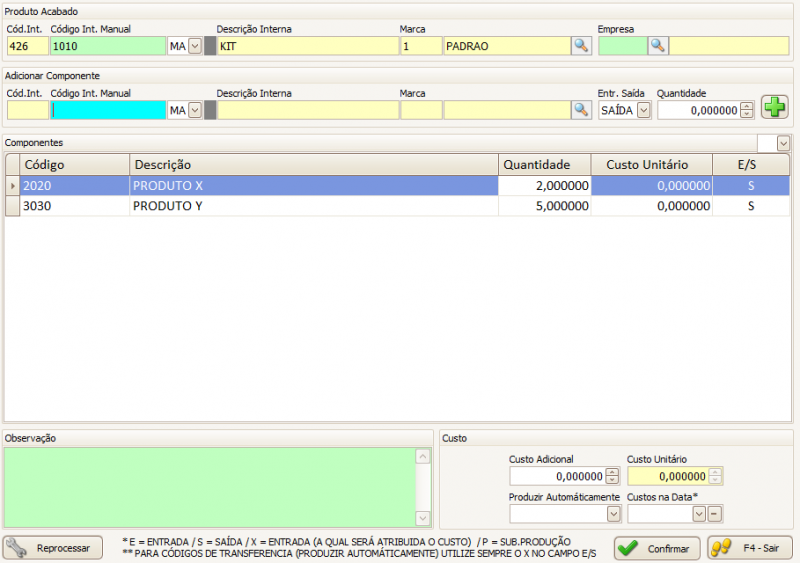Open MA dropdown in Produto Acabado section
800x563 pixels.
coord(195,46)
